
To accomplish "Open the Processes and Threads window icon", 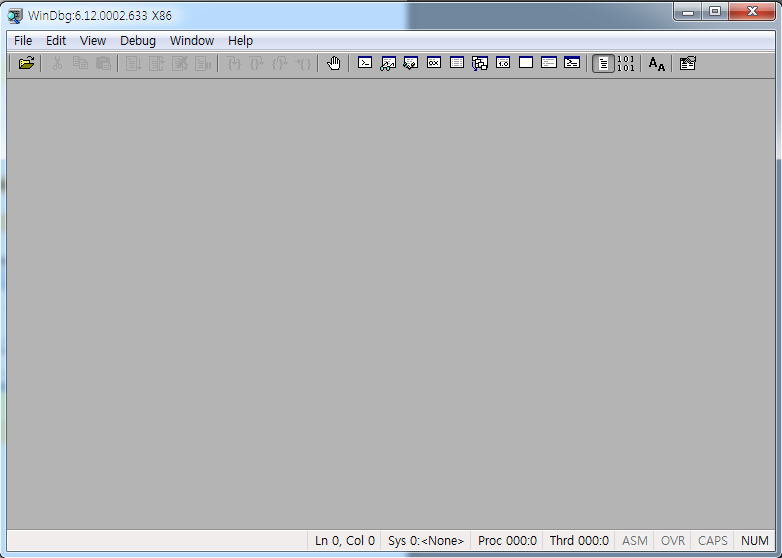I will pyautogui.click(x=549, y=63).
